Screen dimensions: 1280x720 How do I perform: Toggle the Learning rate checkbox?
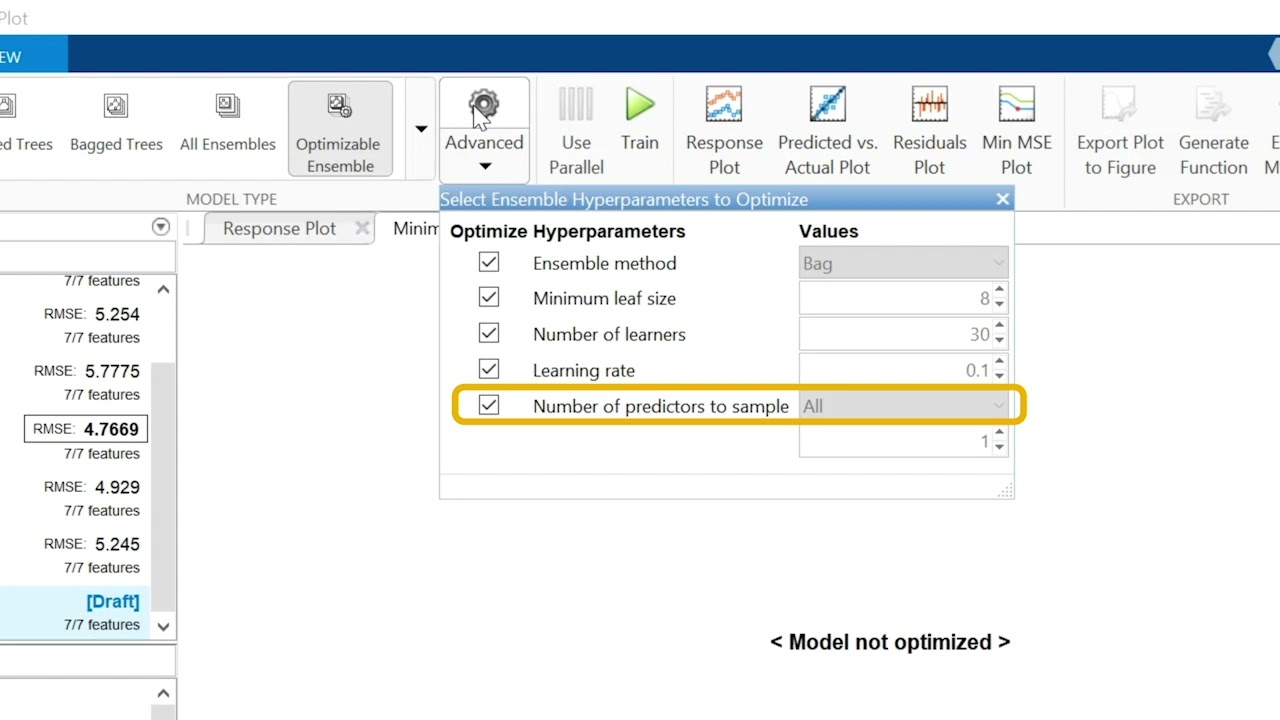(489, 370)
